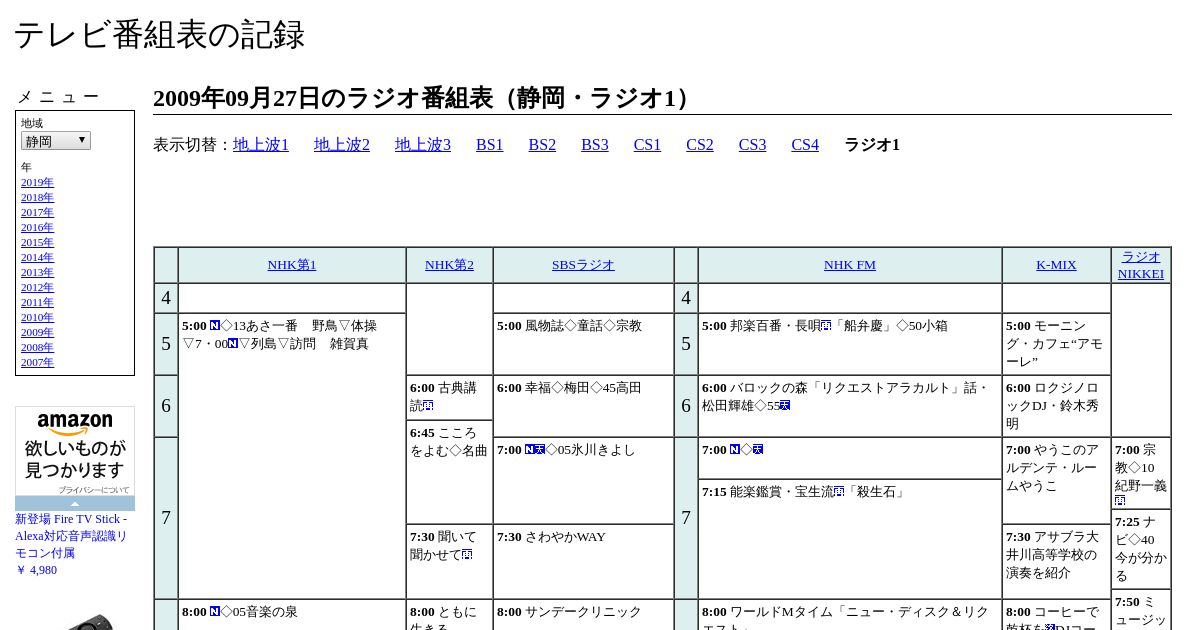Open the 2017年 archive link

tap(37, 213)
